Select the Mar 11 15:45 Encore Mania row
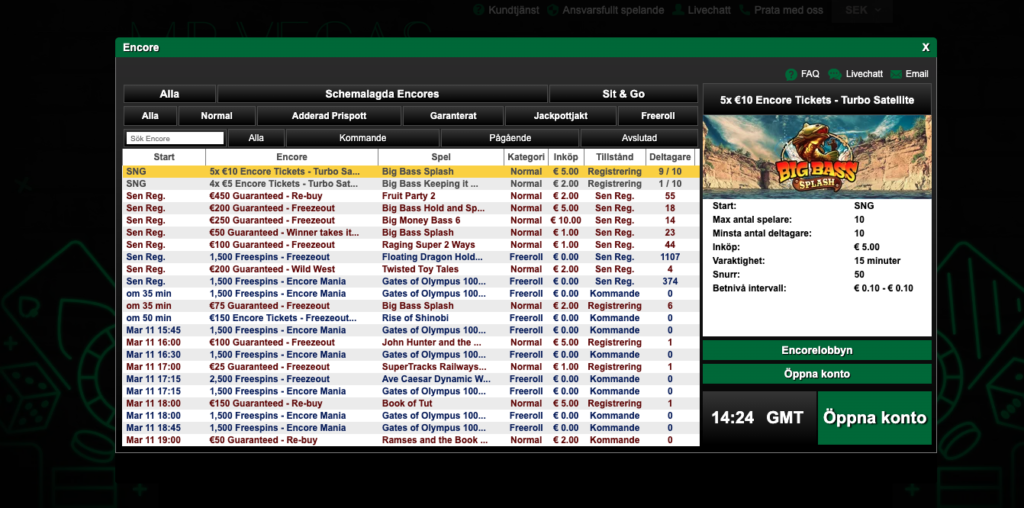Image resolution: width=1024 pixels, height=508 pixels. [411, 330]
